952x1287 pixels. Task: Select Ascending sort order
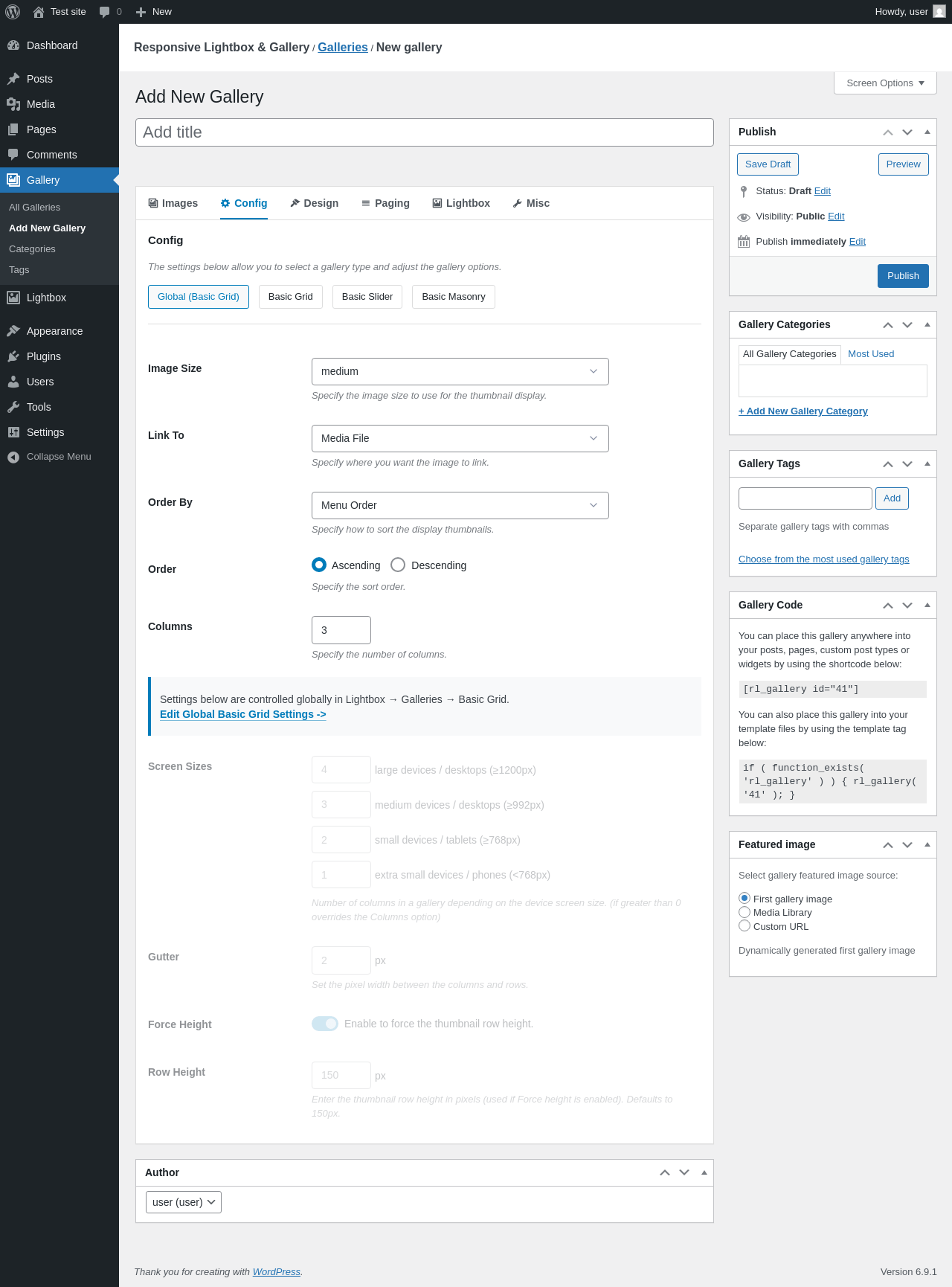[x=319, y=565]
